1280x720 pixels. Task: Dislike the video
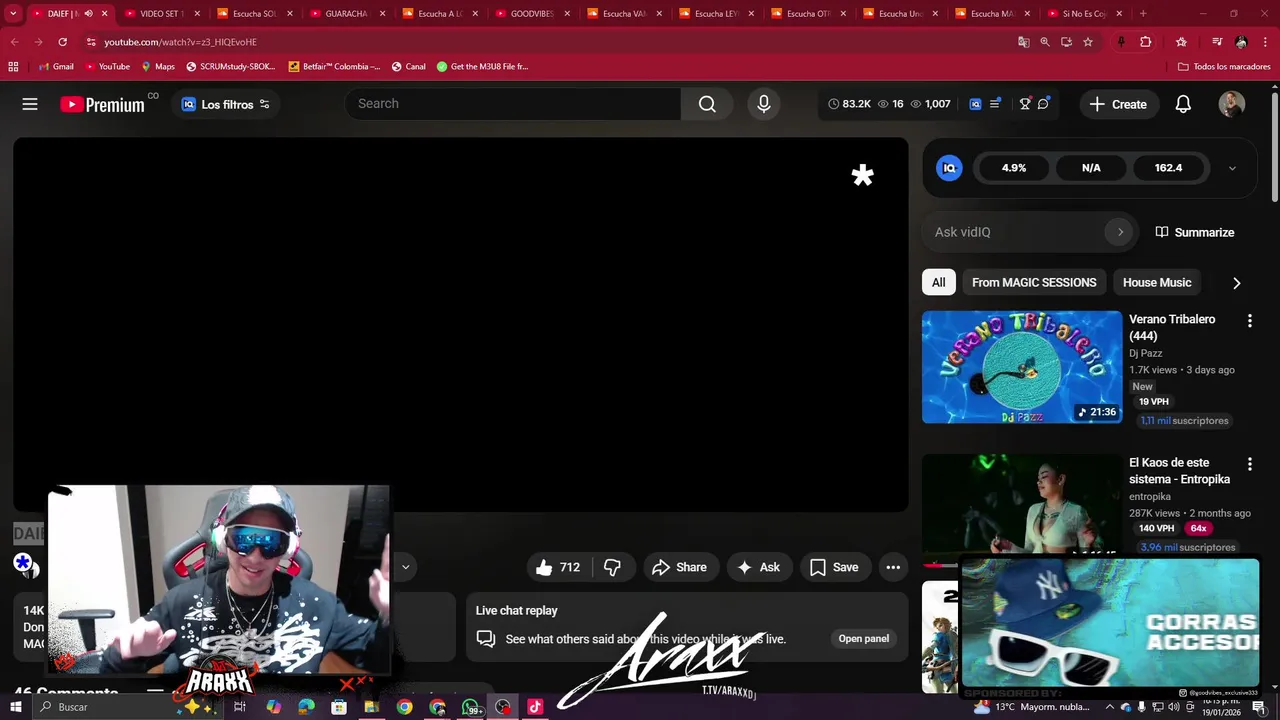point(612,567)
